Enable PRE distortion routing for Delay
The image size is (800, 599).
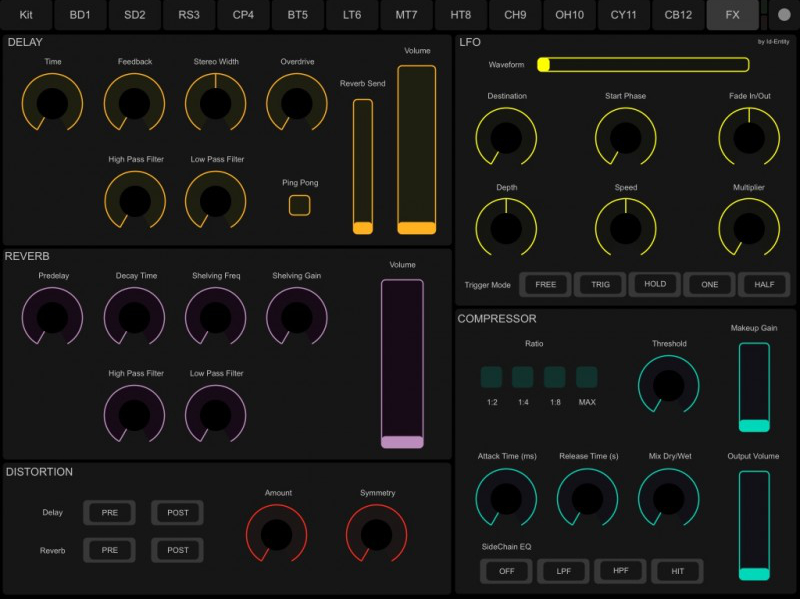[108, 512]
